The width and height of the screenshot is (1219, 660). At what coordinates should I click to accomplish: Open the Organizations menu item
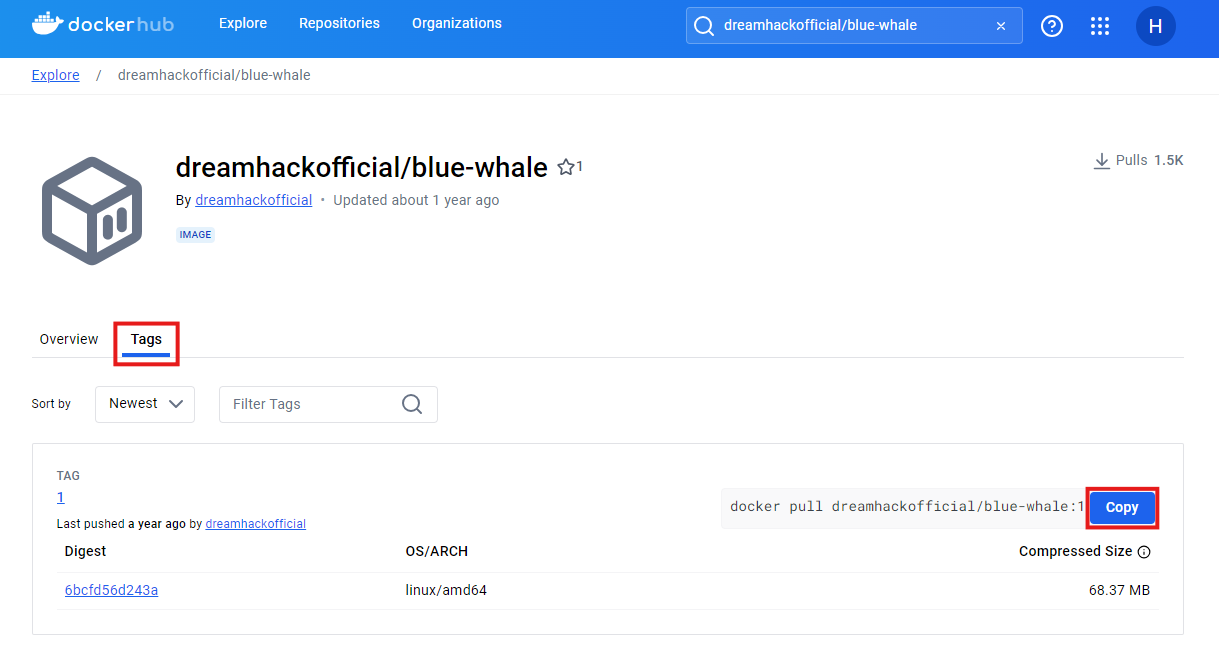456,23
